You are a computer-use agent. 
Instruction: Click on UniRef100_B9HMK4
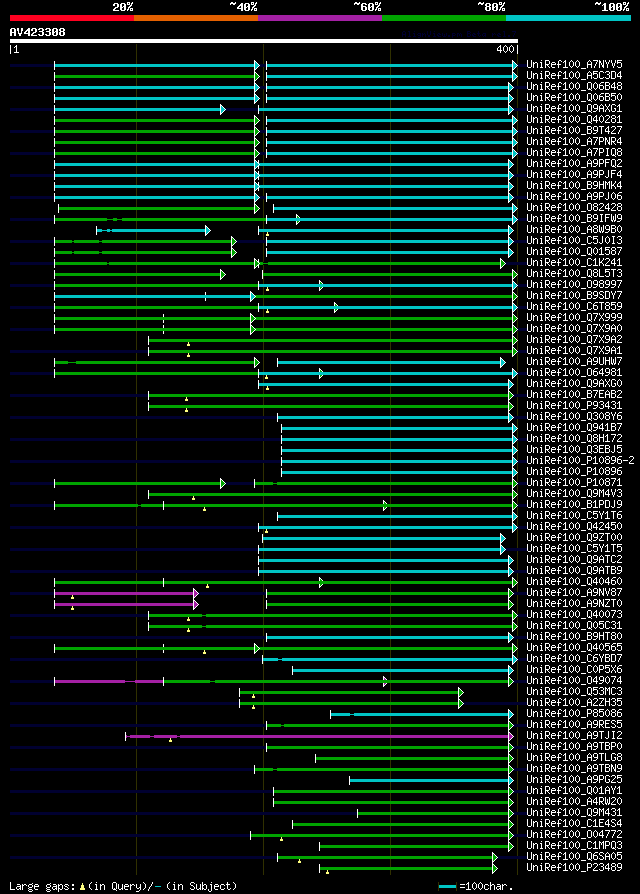[x=574, y=186]
